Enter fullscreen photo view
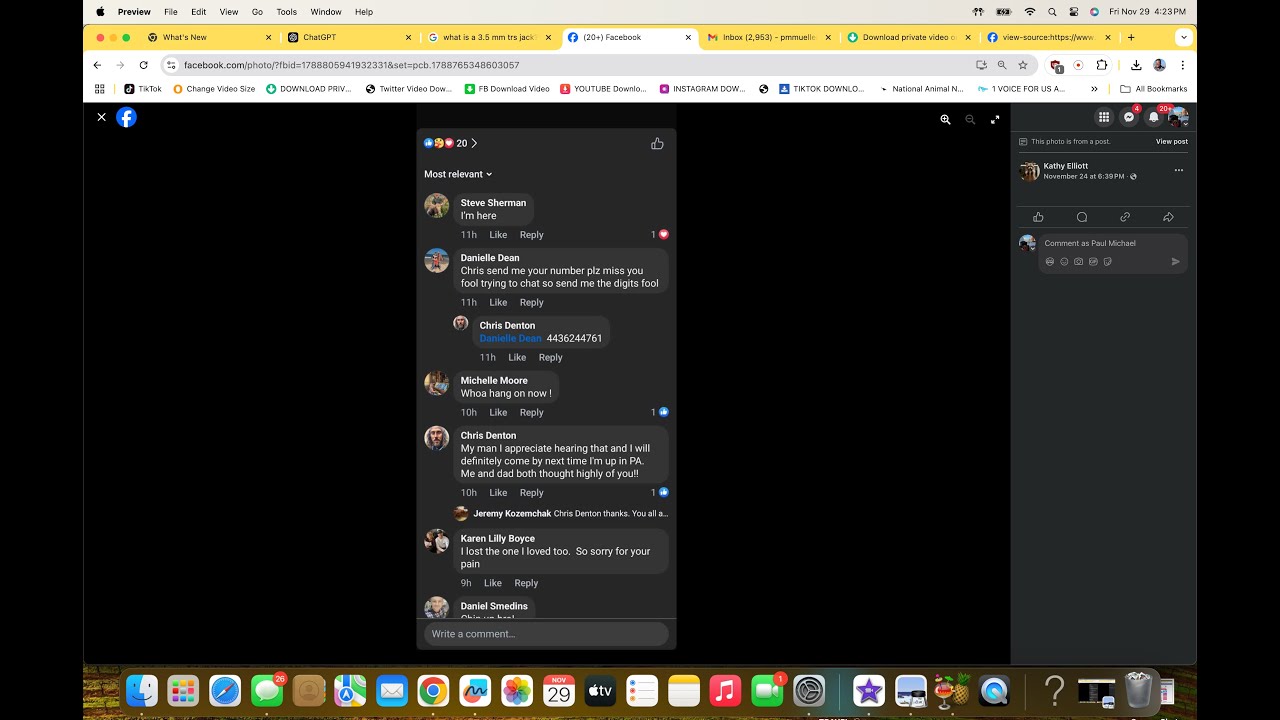1280x720 pixels. coord(995,119)
